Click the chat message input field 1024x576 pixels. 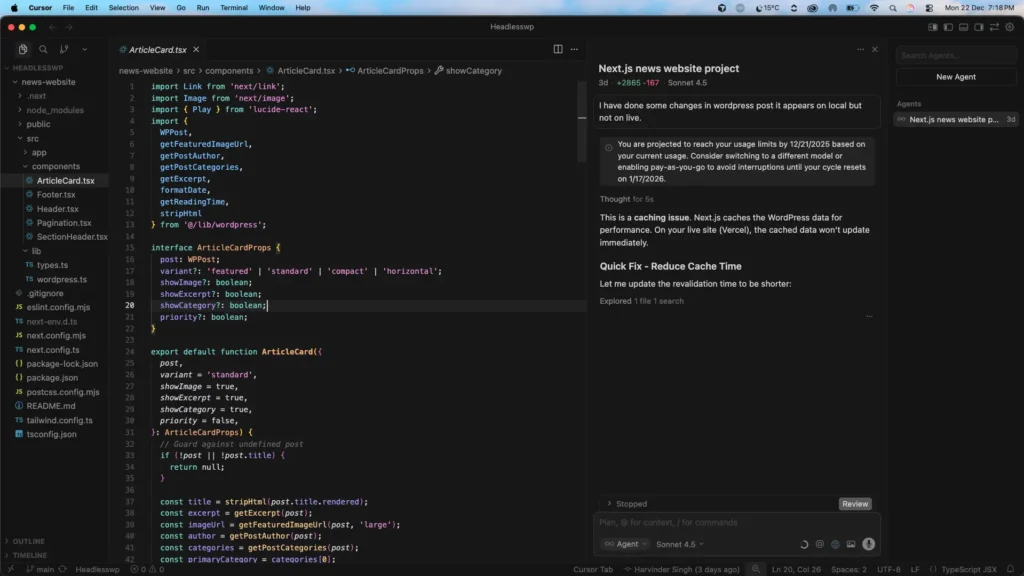735,522
